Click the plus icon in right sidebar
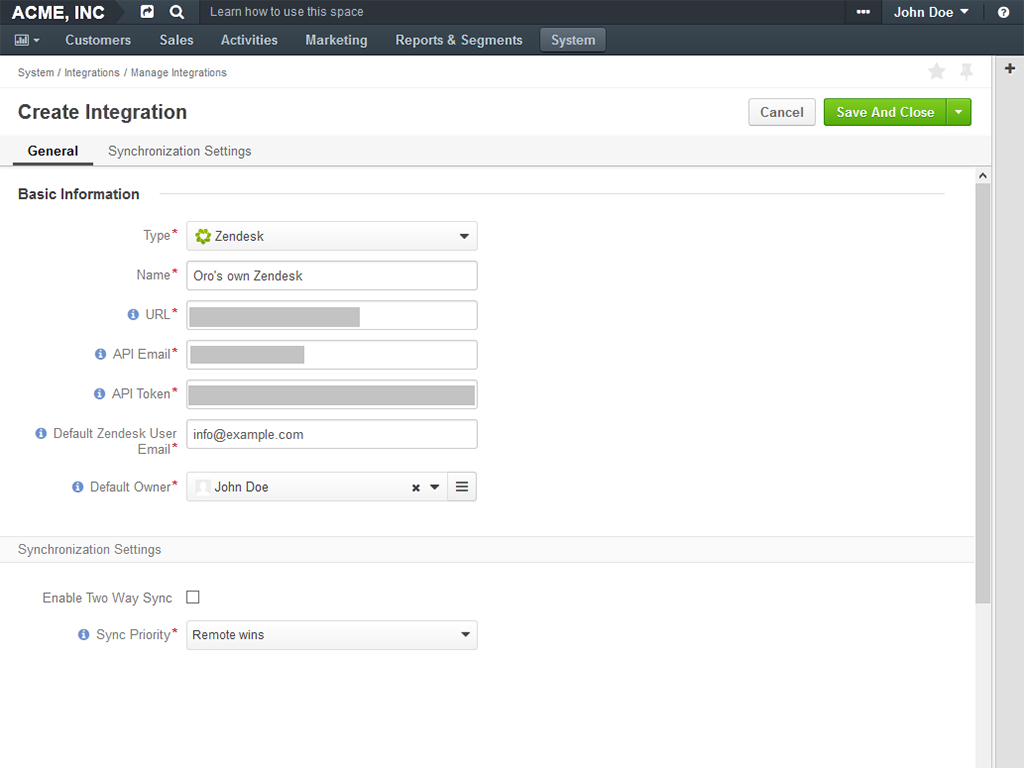The height and width of the screenshot is (768, 1024). (x=1009, y=69)
